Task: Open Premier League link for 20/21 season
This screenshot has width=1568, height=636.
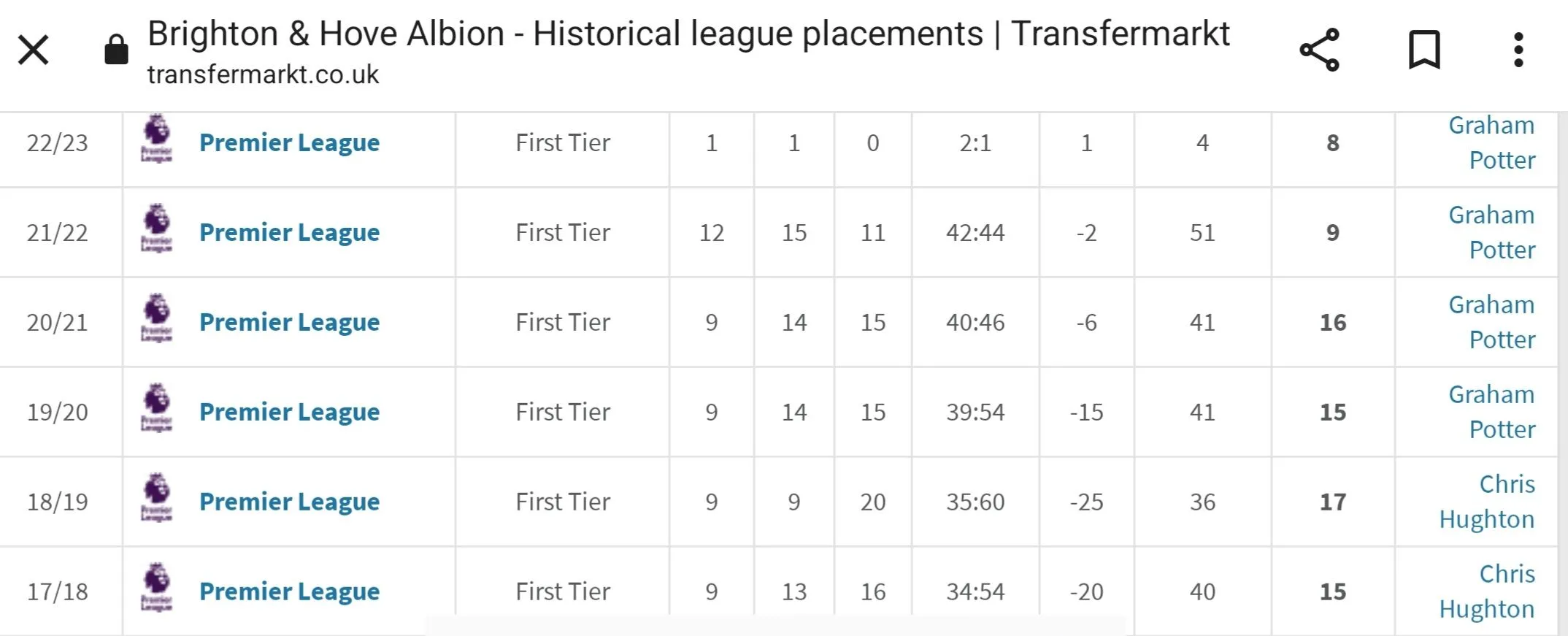Action: 289,322
